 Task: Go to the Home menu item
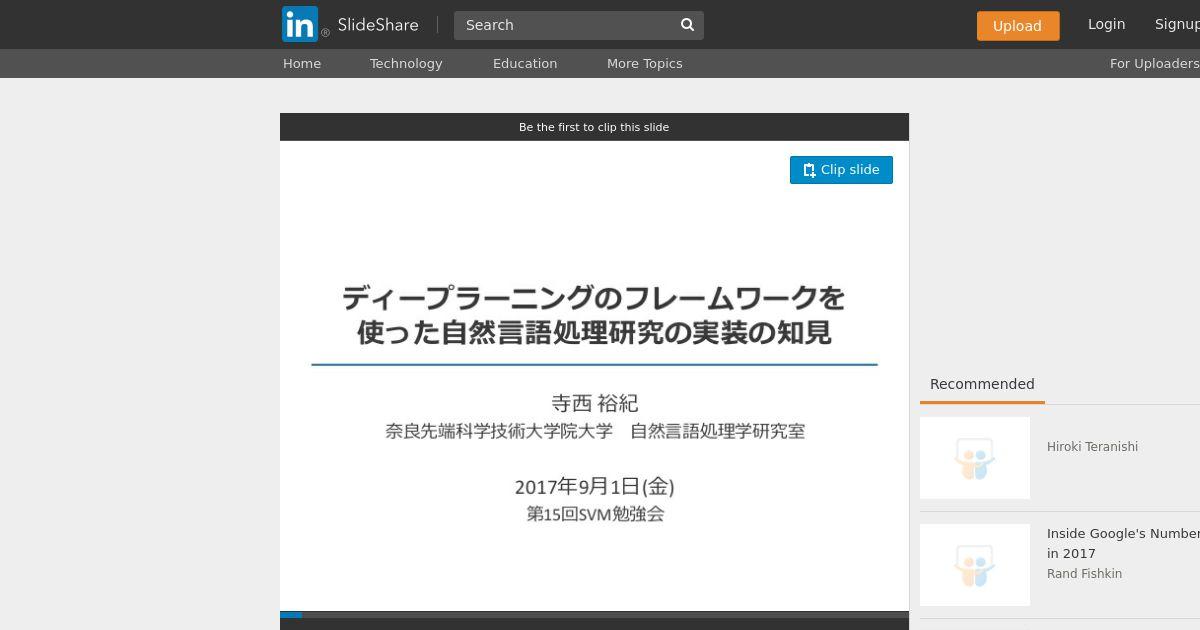coord(302,63)
